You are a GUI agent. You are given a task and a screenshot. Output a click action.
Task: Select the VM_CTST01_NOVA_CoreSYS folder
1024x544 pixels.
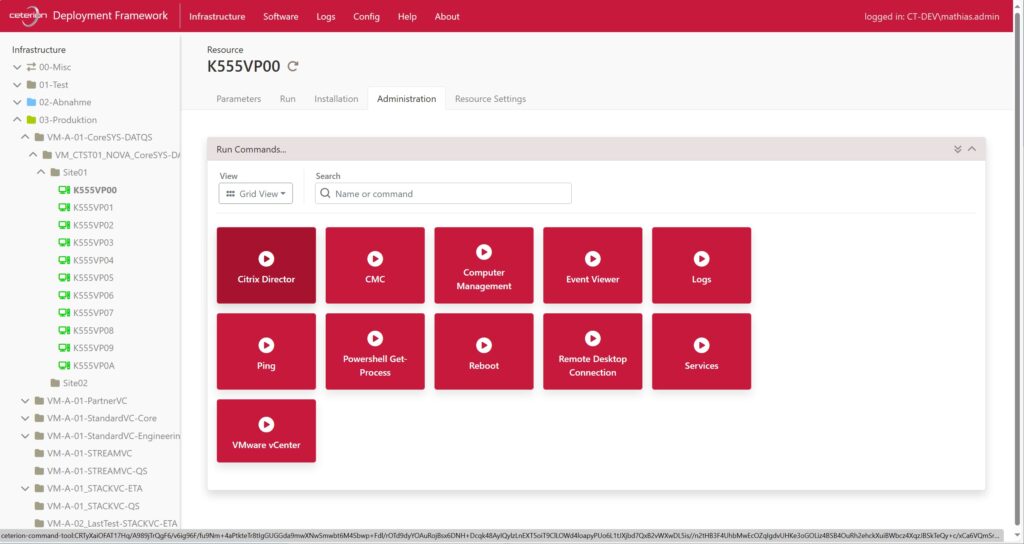pos(111,155)
